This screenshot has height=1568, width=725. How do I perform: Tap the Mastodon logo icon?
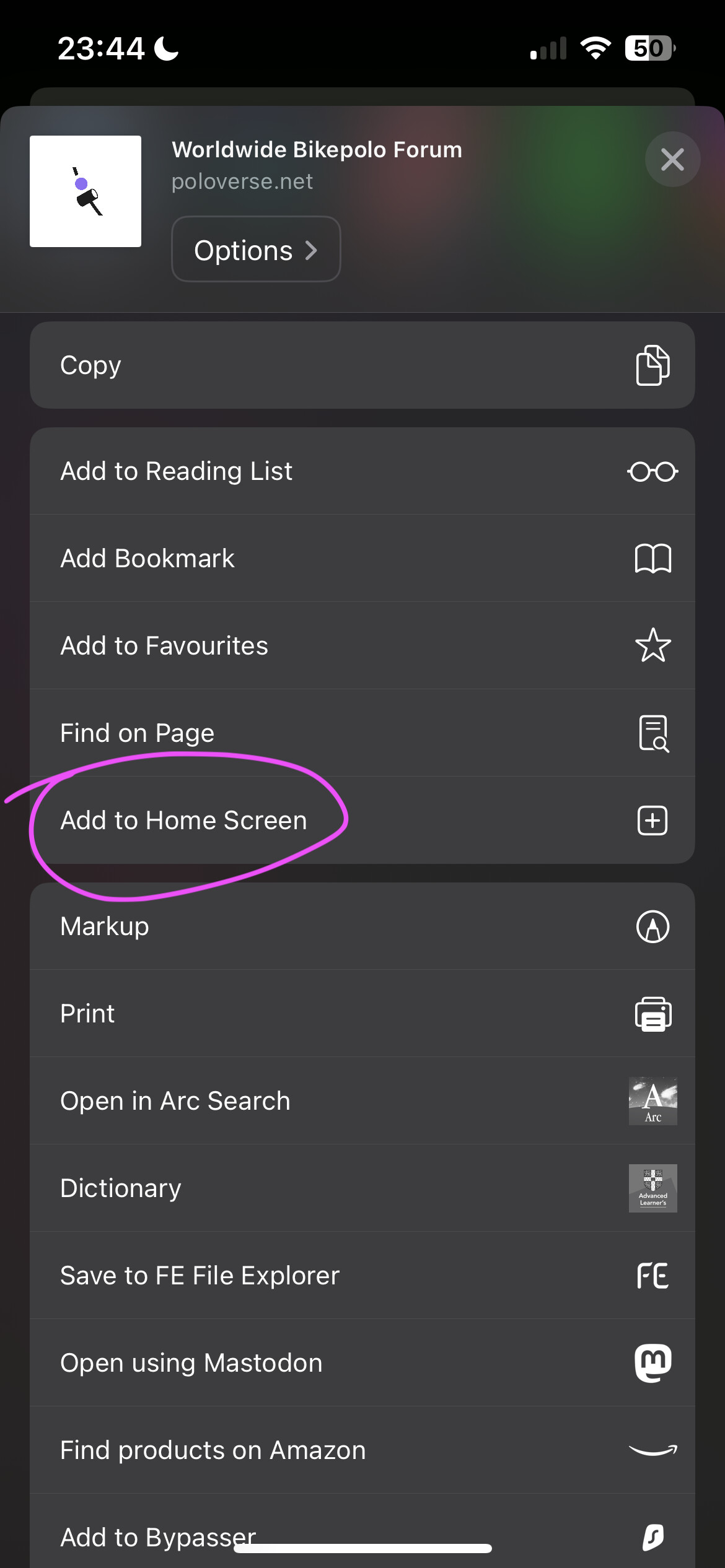coord(652,1362)
